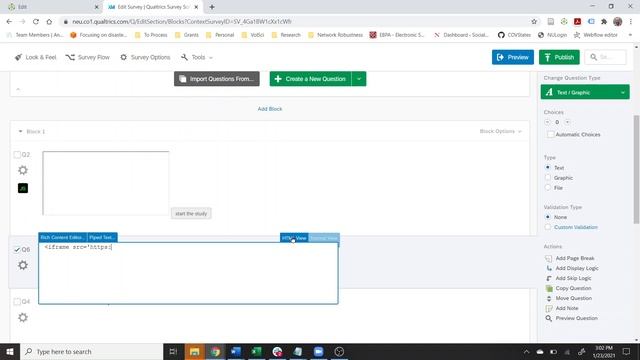Switch to Rich Content Editor tab

62,238
